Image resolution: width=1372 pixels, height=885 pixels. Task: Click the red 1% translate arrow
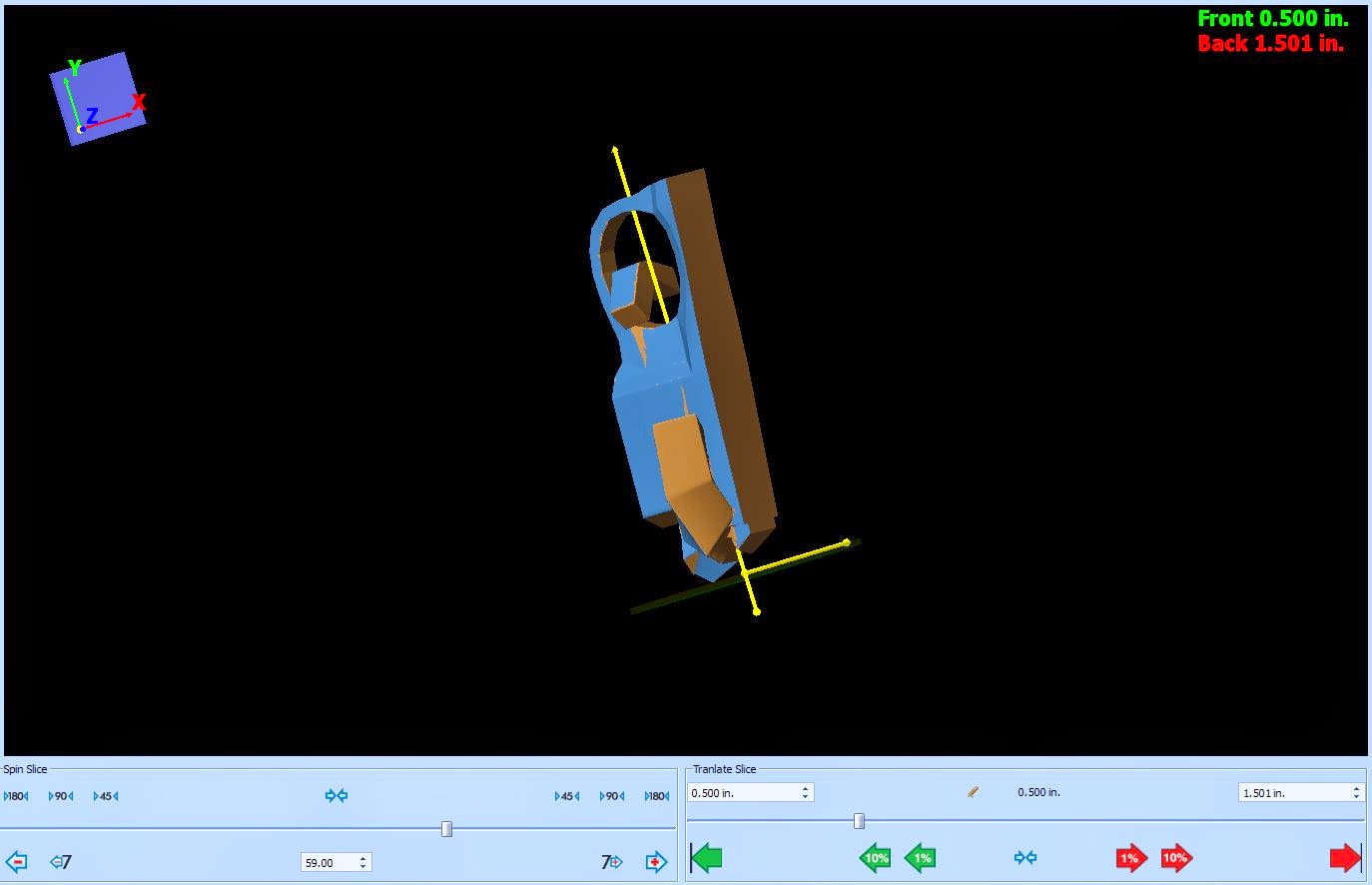[x=1131, y=857]
